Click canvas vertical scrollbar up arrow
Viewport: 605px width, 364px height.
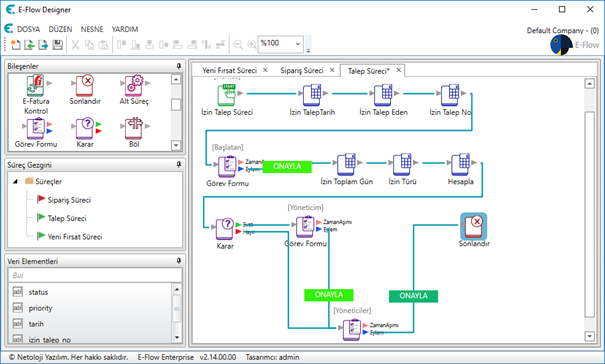pos(589,83)
